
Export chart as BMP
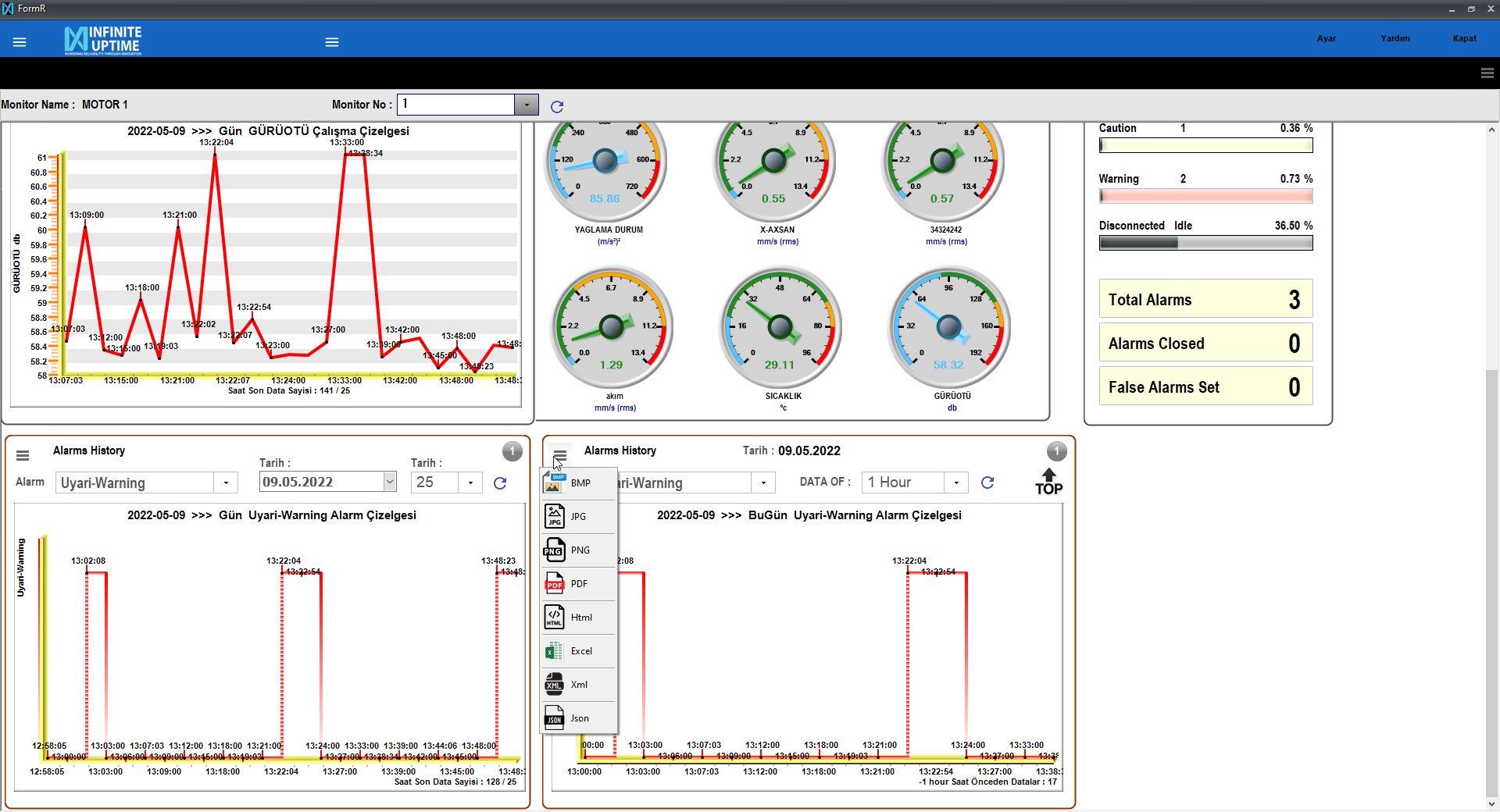pyautogui.click(x=579, y=483)
